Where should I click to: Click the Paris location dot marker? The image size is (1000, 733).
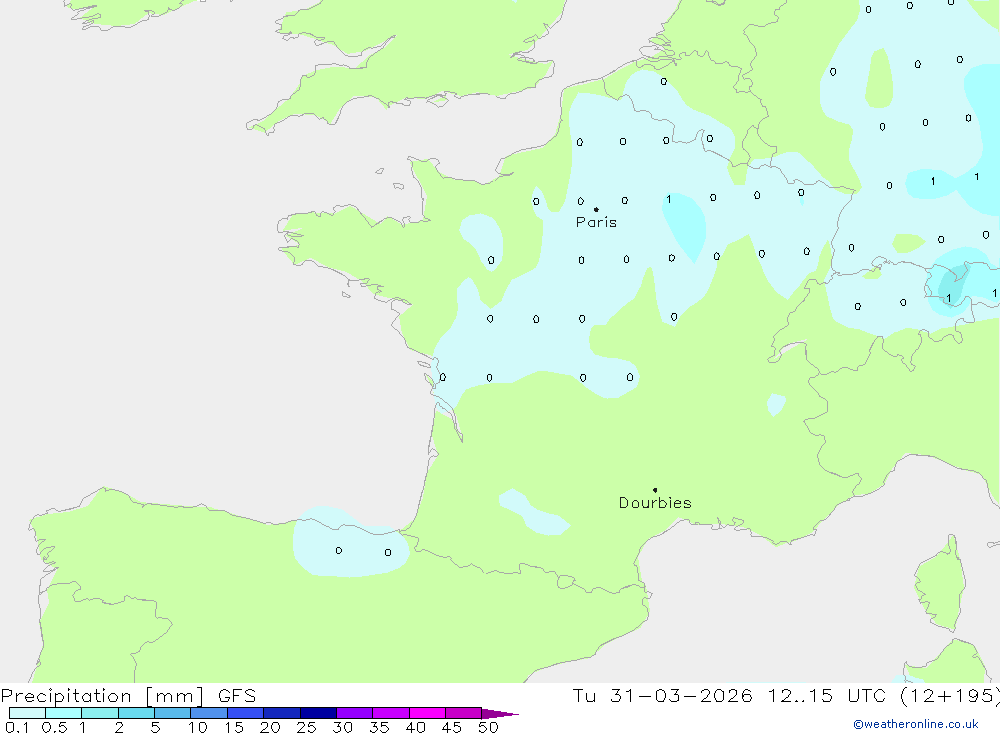pyautogui.click(x=596, y=209)
